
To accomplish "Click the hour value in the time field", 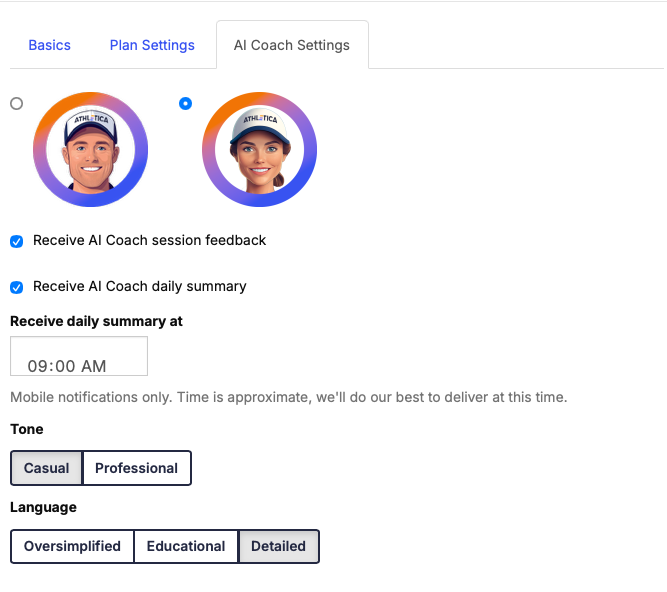I will (38, 366).
